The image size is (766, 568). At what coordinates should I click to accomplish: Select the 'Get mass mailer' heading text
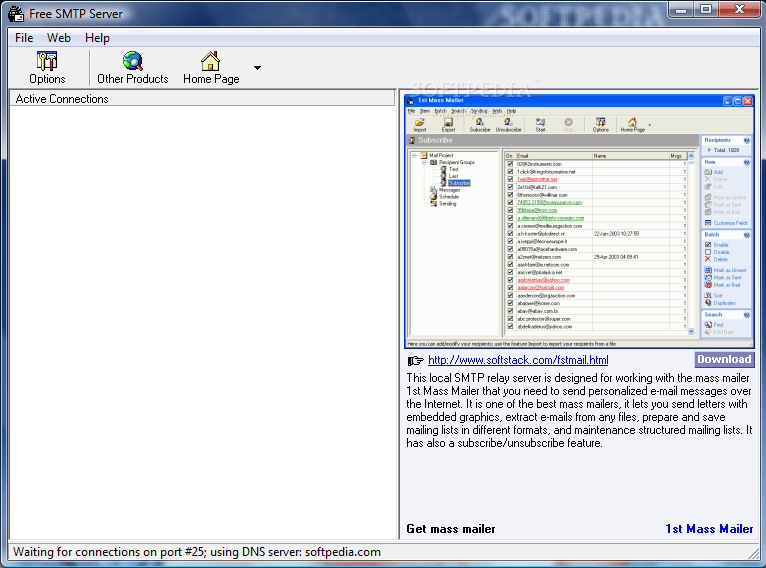(451, 528)
